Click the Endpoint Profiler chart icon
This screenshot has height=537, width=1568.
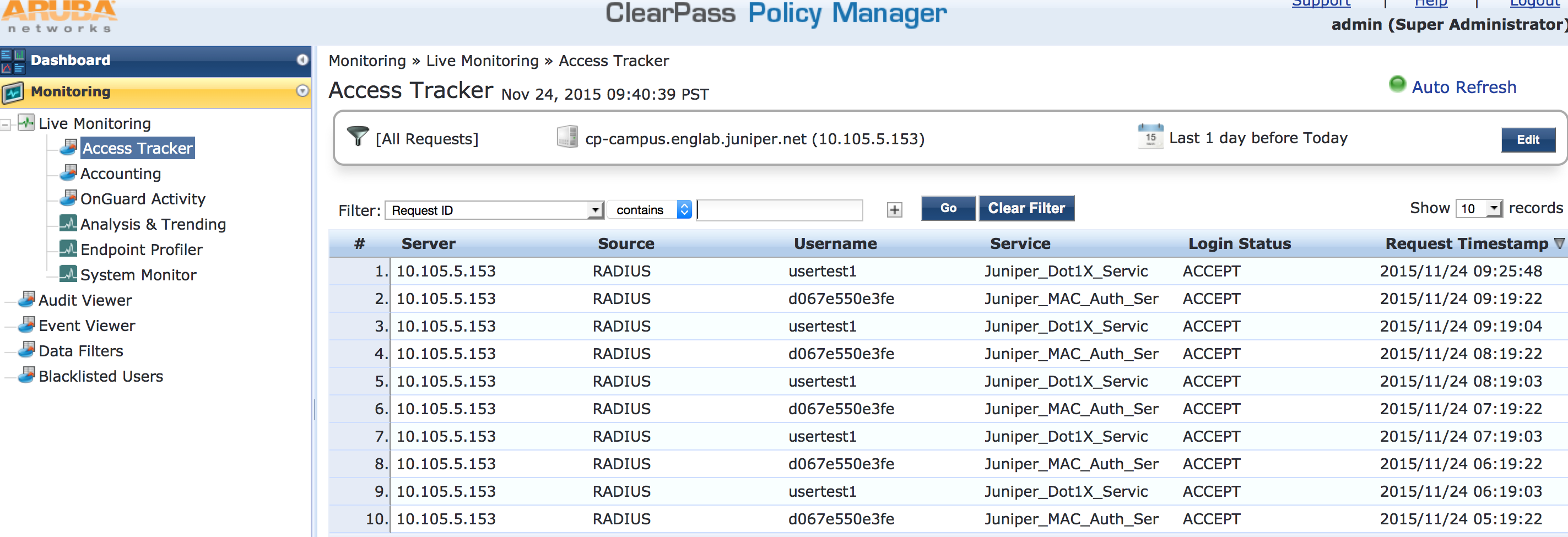(68, 249)
